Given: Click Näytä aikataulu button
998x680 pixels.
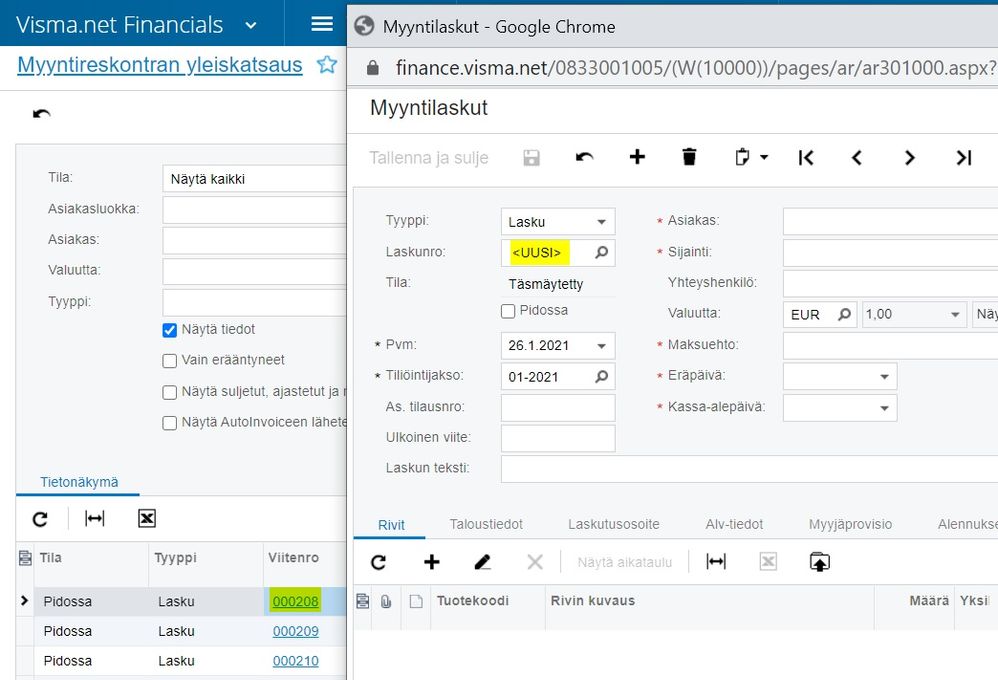Looking at the screenshot, I should (x=624, y=562).
